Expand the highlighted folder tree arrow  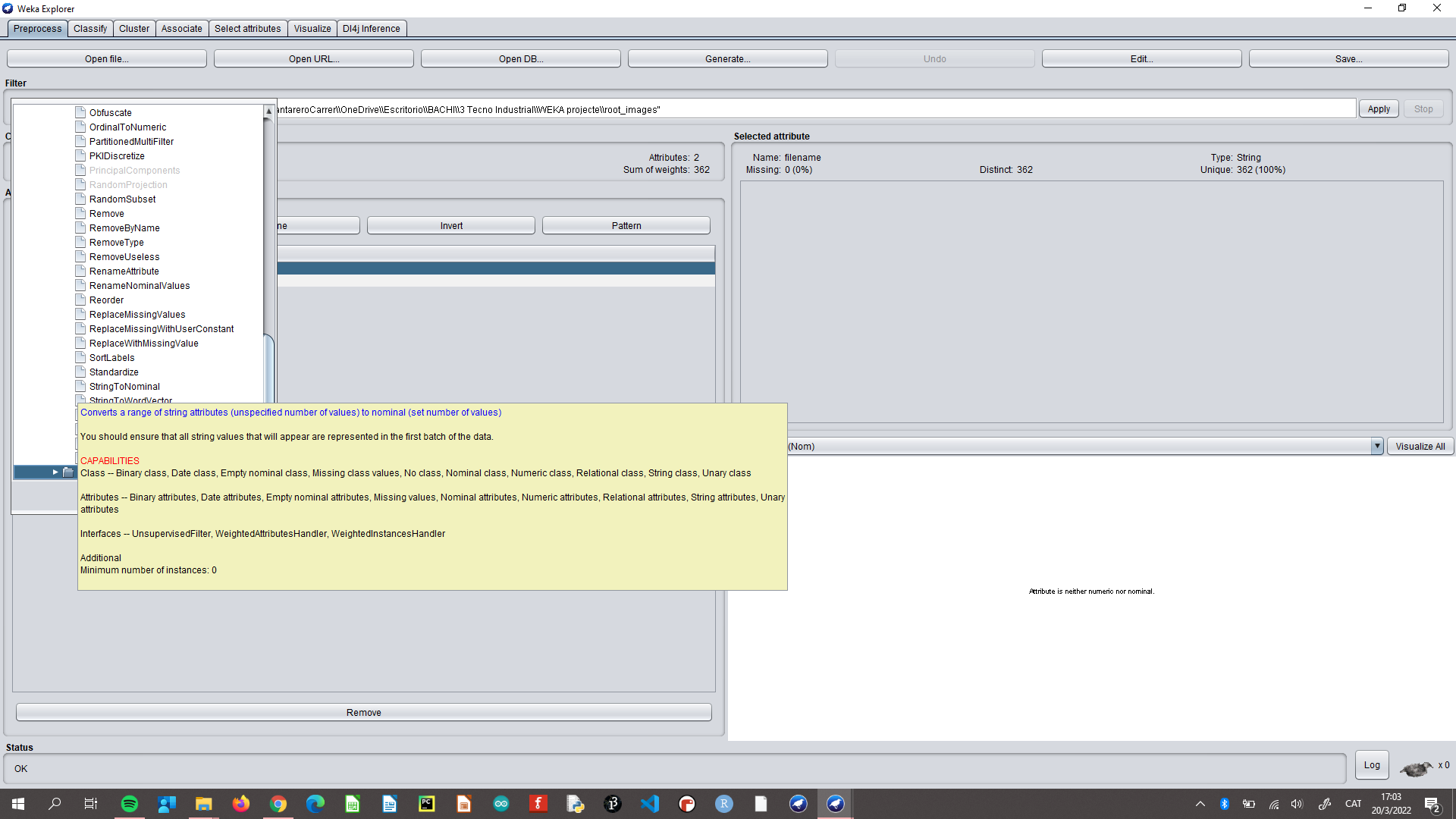click(x=55, y=472)
